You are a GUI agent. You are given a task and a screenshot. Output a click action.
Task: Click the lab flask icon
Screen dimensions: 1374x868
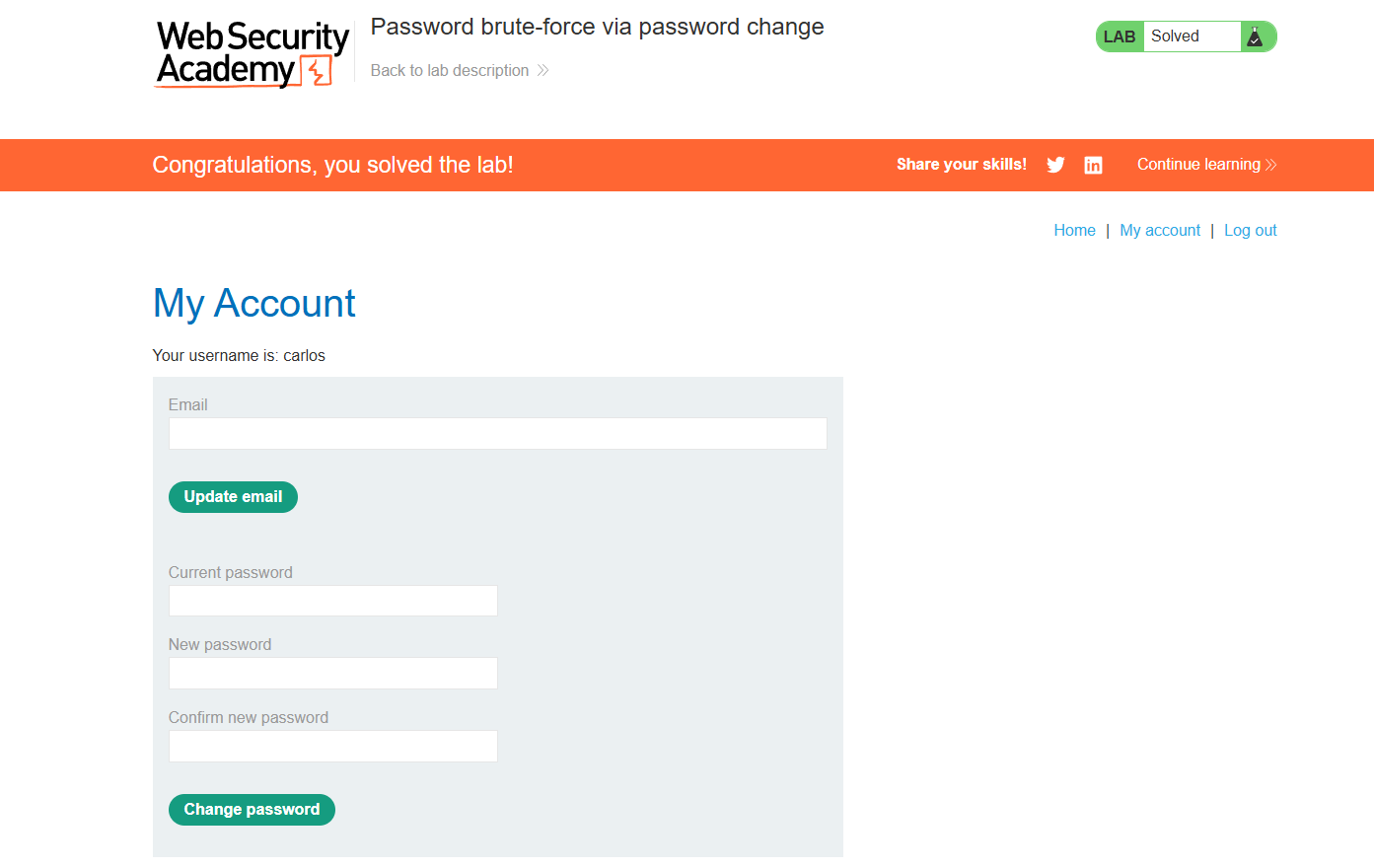click(1255, 36)
